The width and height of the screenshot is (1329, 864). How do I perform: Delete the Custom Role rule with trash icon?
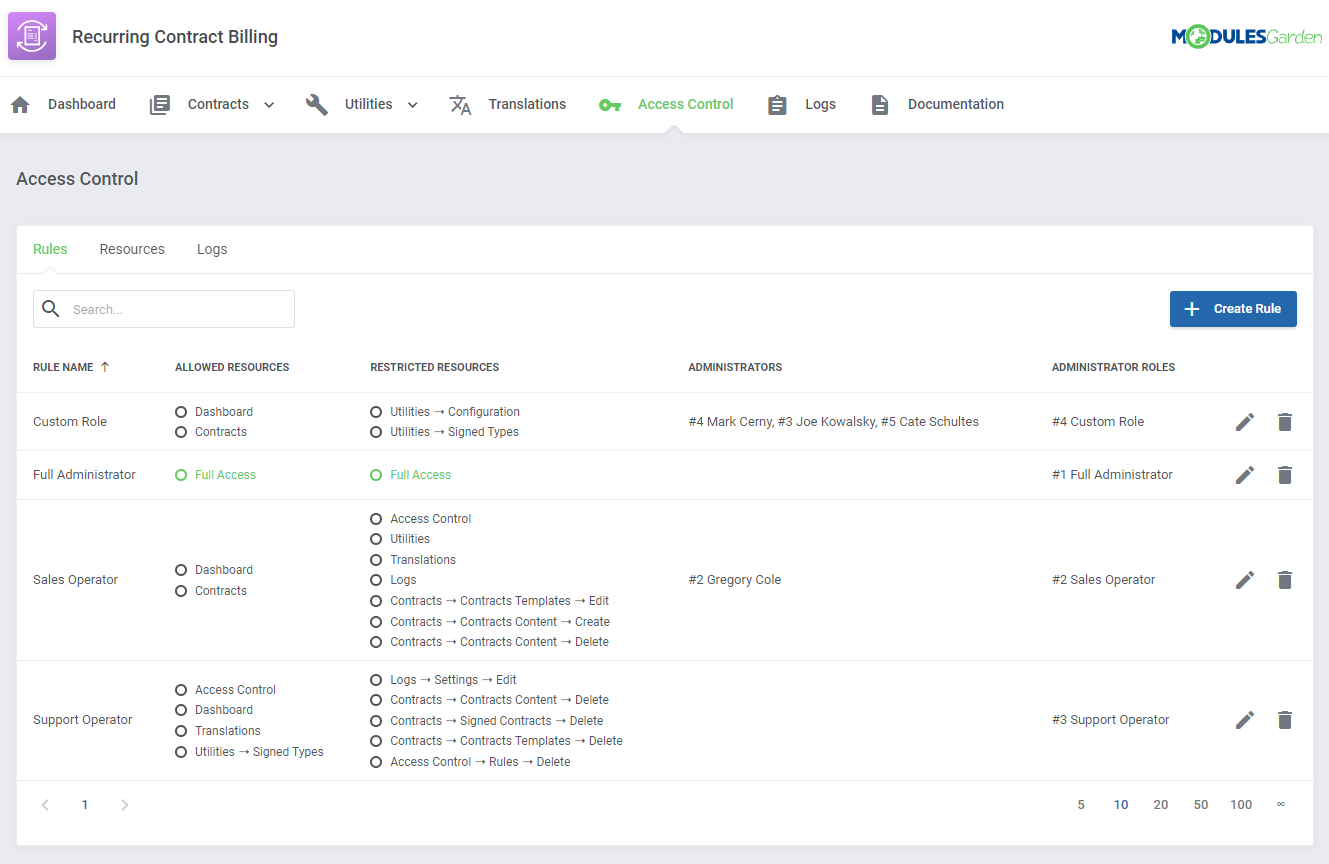[x=1285, y=422]
